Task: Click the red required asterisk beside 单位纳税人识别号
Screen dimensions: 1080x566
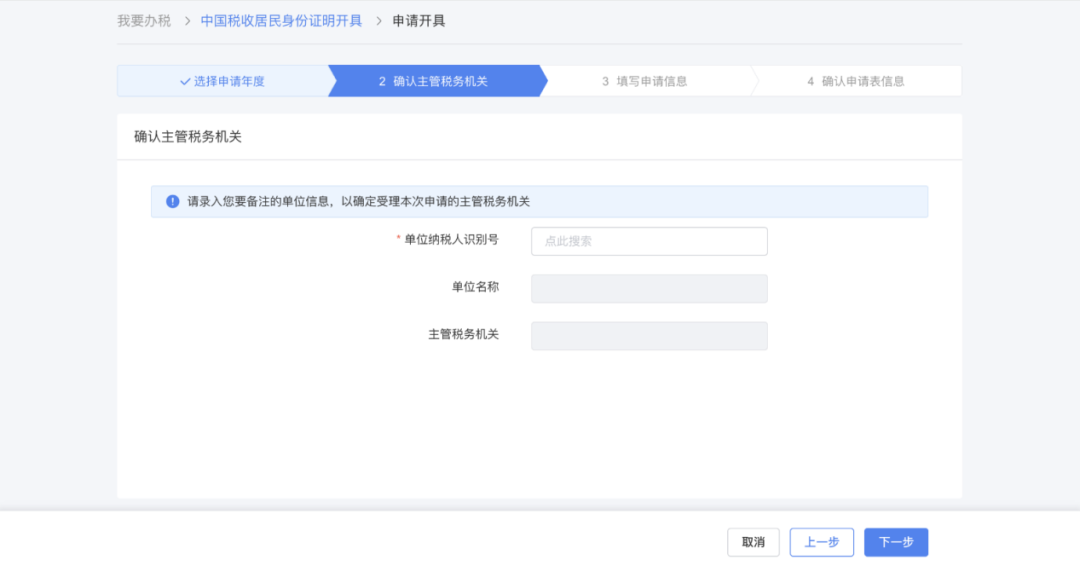Action: [x=398, y=240]
